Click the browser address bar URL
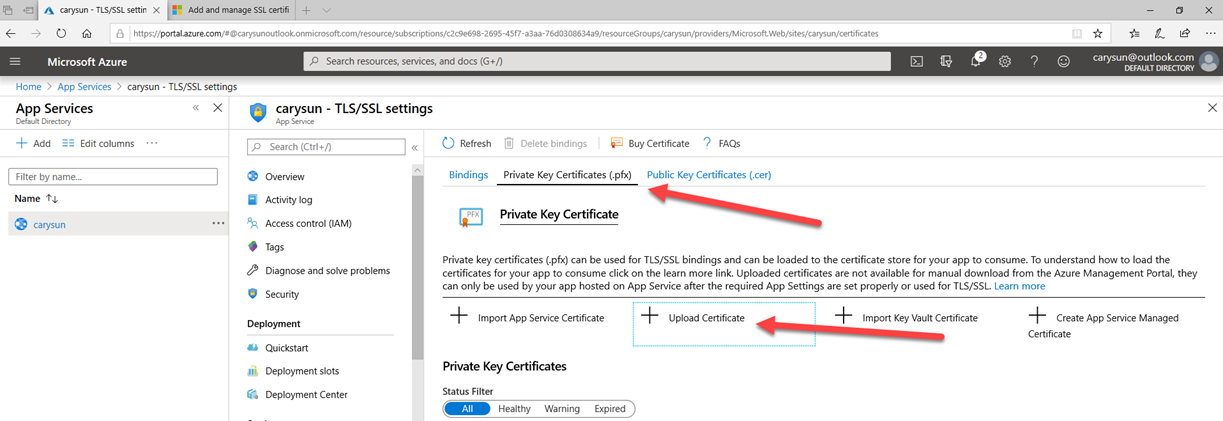 [x=505, y=33]
